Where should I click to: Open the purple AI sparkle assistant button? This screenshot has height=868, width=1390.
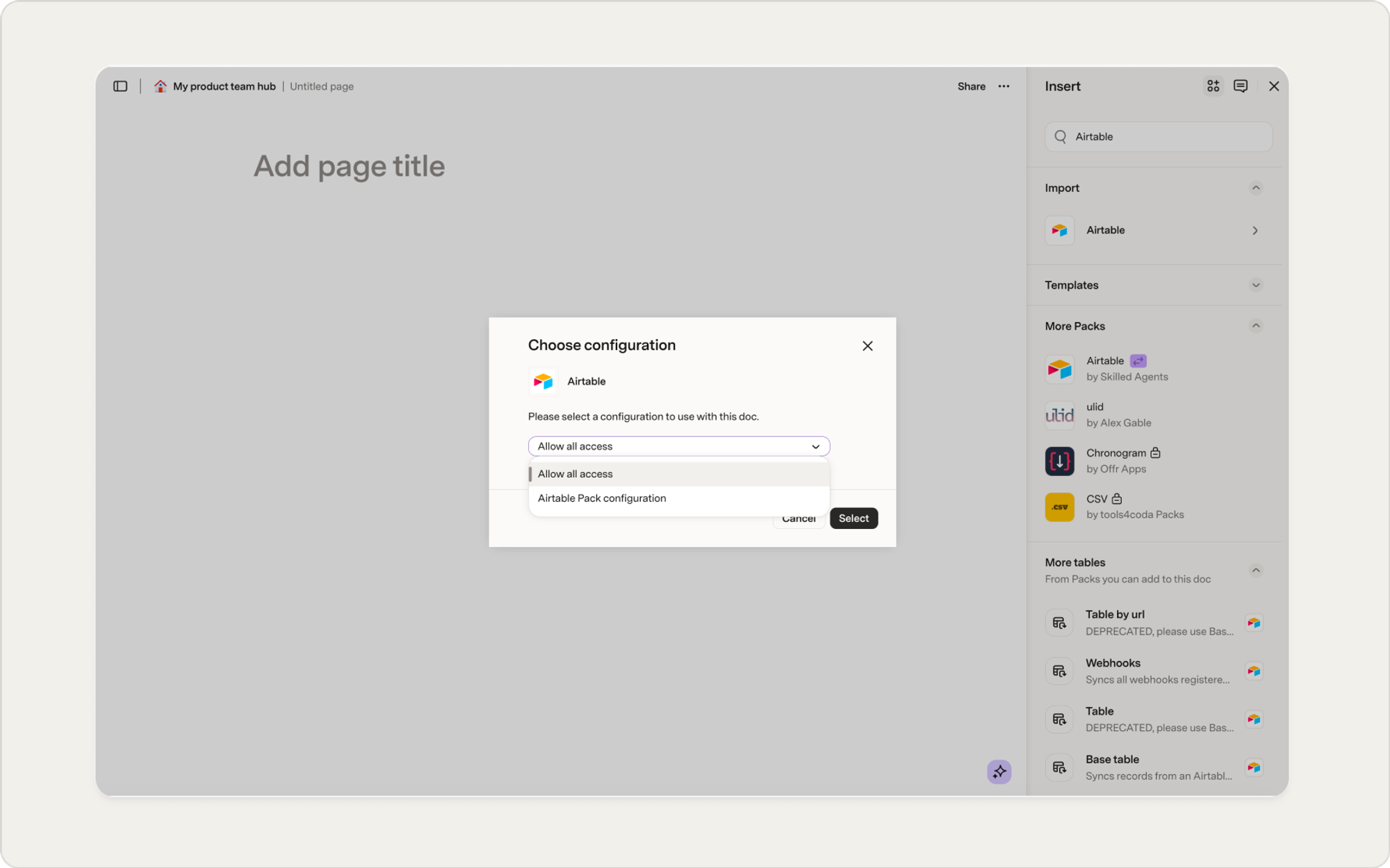tap(999, 771)
